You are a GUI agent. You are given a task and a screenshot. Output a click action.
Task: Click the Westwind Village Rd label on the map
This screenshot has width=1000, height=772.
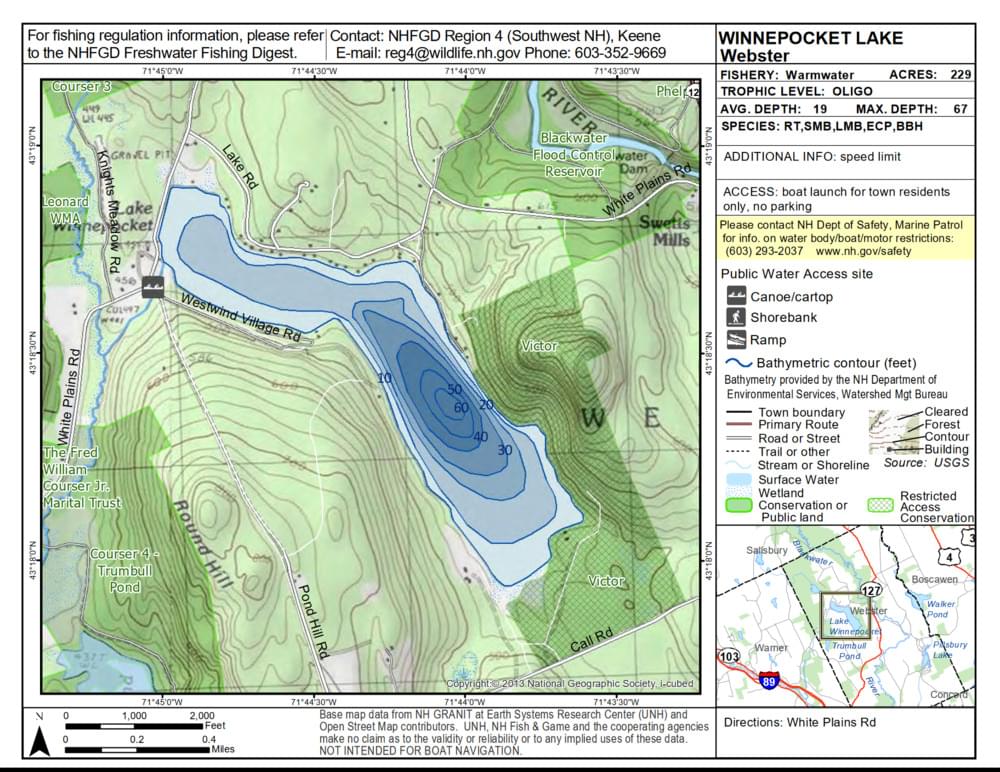[x=240, y=317]
